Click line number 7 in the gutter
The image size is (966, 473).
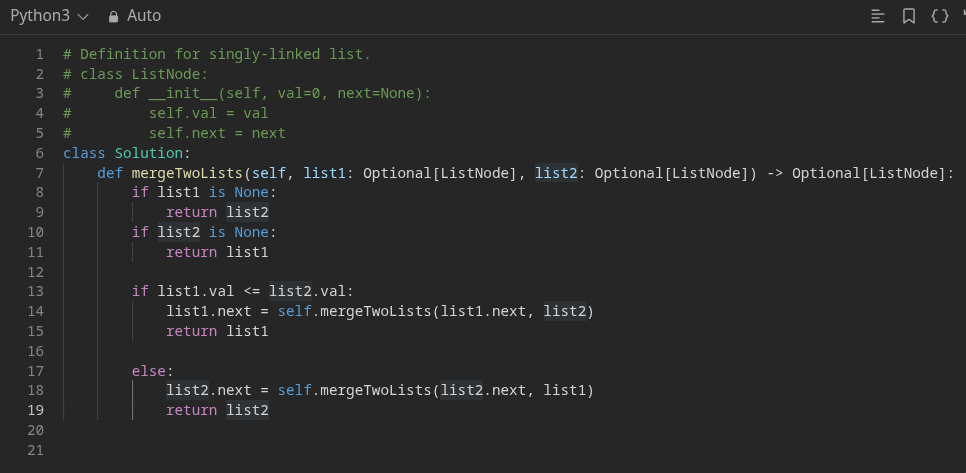click(x=39, y=173)
